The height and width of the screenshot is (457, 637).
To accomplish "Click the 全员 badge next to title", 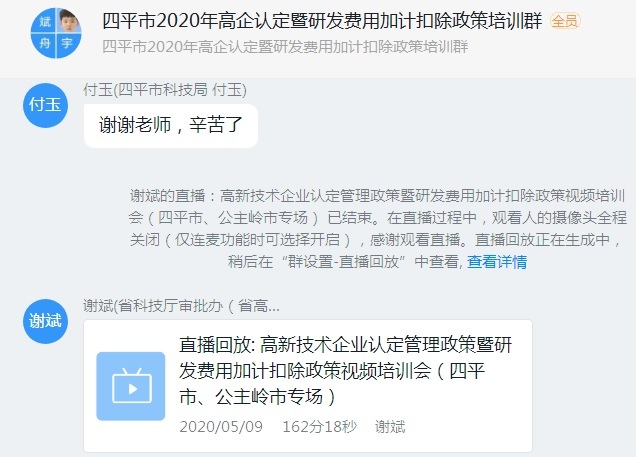I will (x=565, y=21).
